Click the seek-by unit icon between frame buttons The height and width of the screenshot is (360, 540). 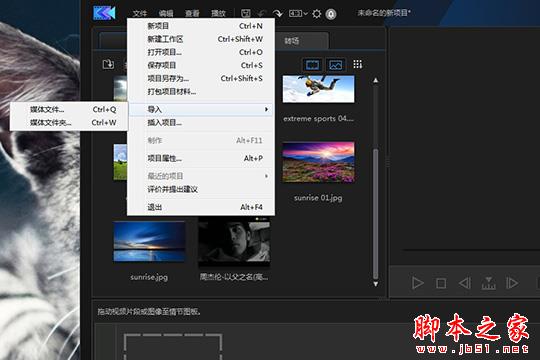click(x=489, y=283)
